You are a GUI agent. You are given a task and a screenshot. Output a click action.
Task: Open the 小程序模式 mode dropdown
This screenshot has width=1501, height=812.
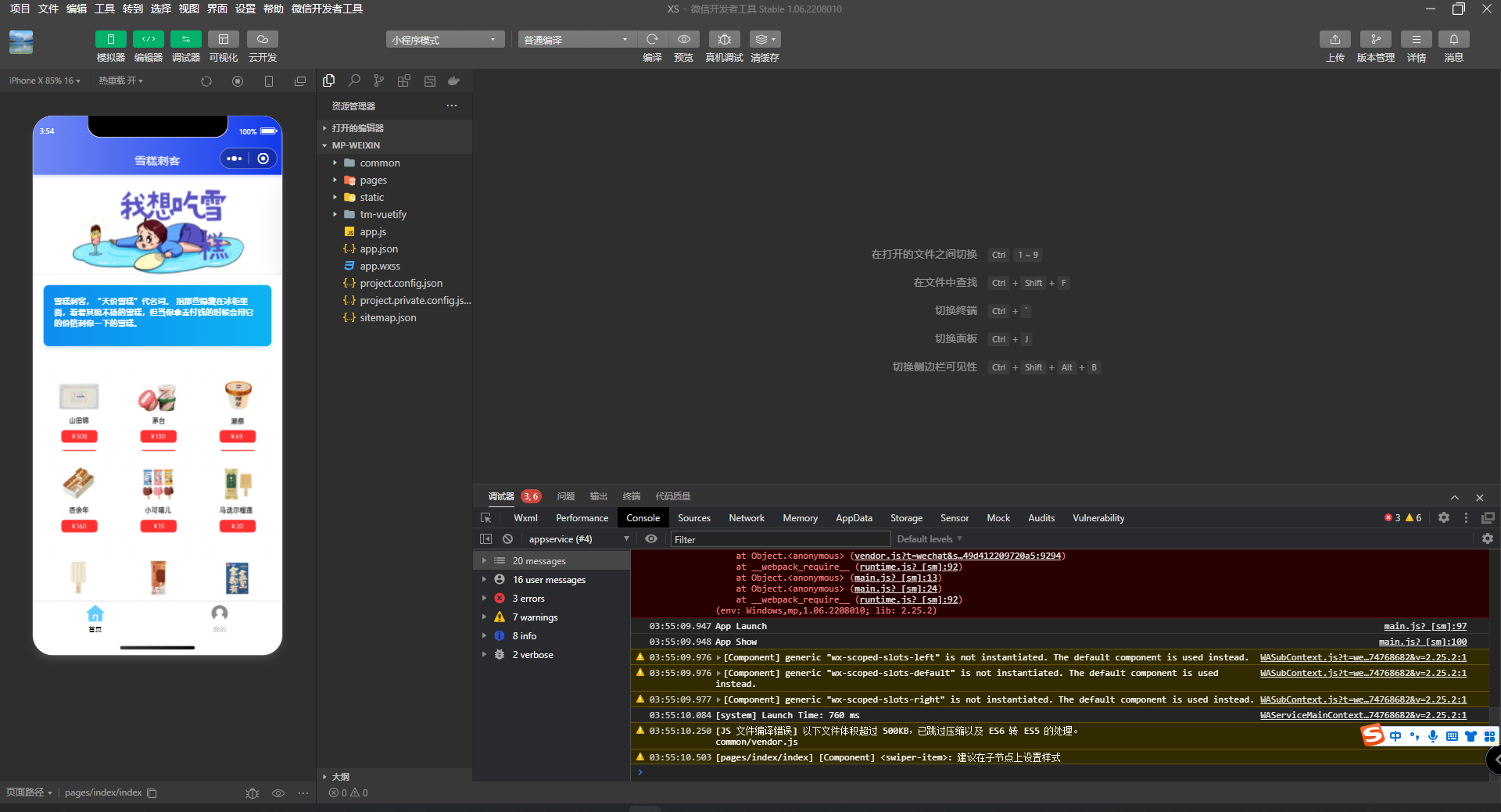coord(444,40)
